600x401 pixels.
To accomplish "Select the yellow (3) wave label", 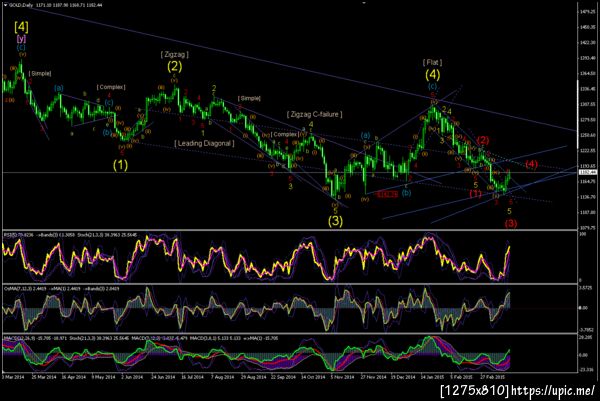I will (x=335, y=221).
